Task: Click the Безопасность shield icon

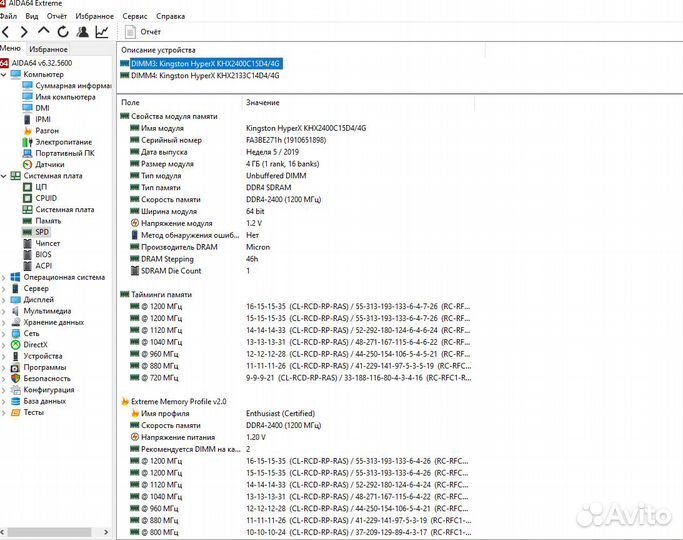Action: (15, 379)
